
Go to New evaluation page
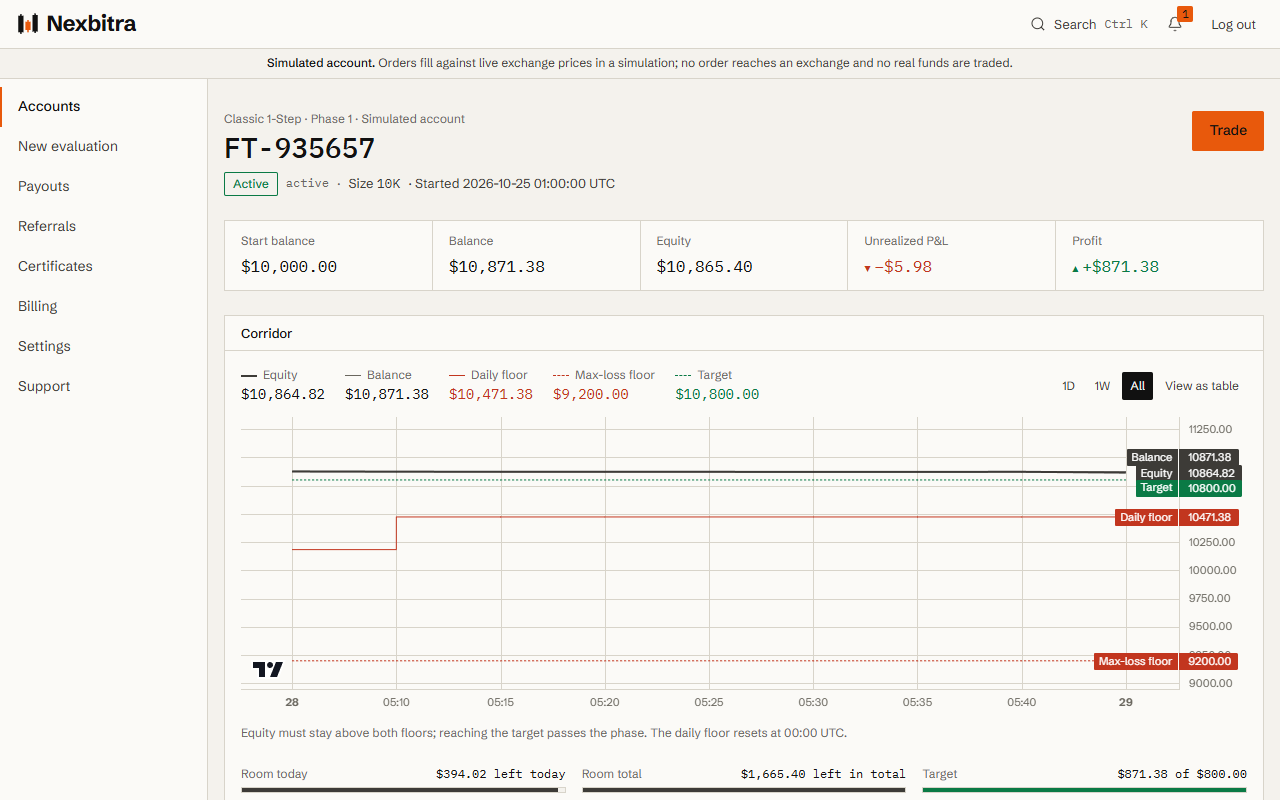click(104, 146)
